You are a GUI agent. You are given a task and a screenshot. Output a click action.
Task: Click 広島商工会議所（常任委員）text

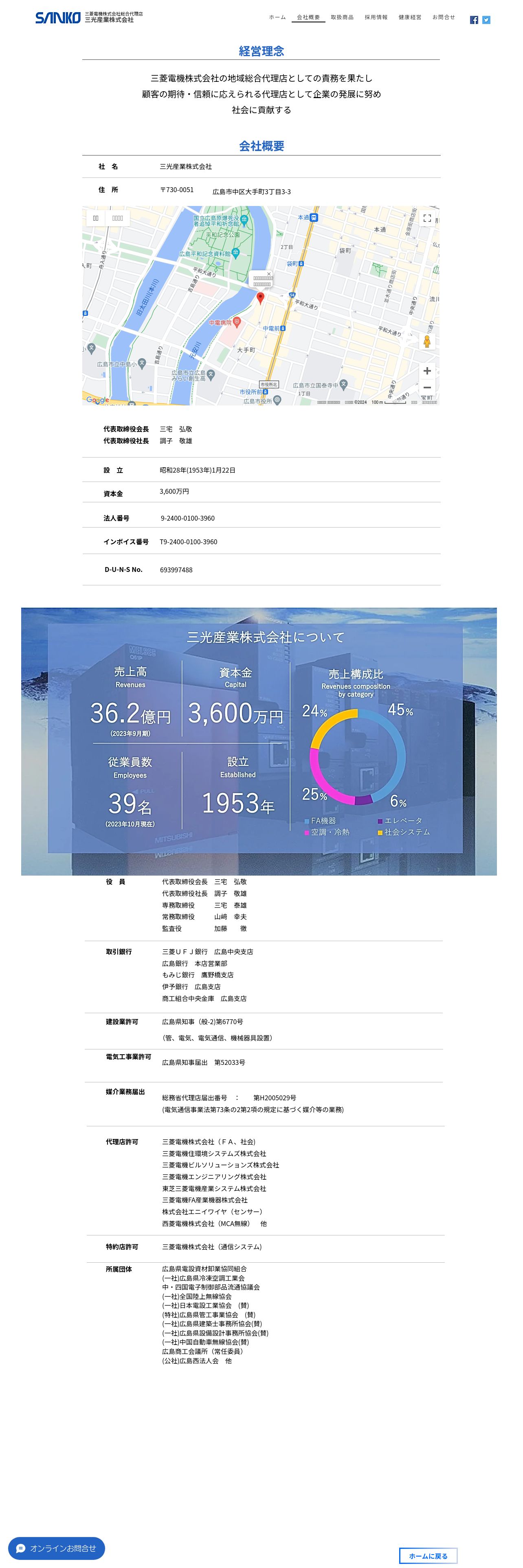[204, 1351]
